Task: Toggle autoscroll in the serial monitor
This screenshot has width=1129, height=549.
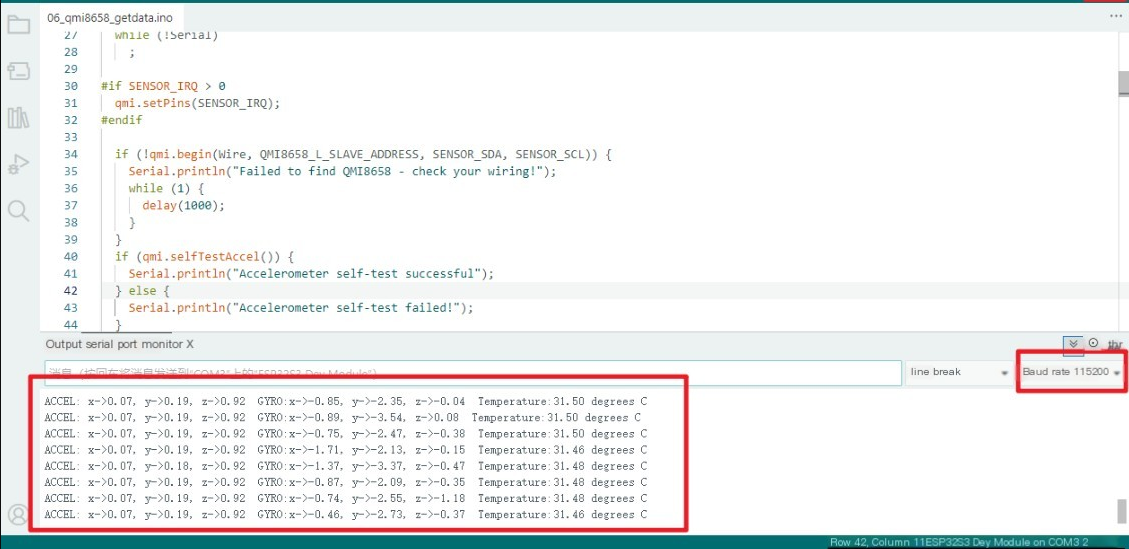Action: 1073,344
